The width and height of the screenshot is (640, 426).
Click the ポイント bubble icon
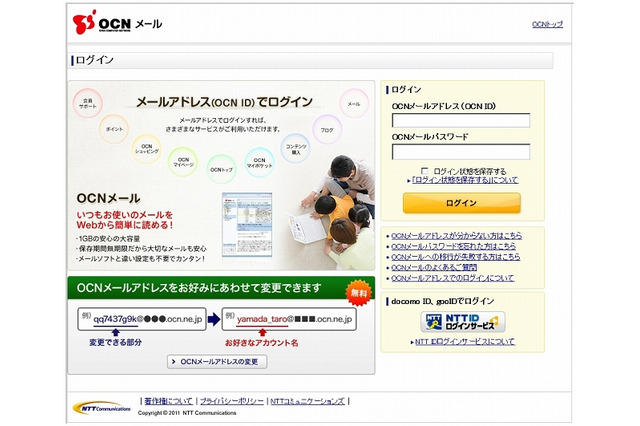point(114,129)
